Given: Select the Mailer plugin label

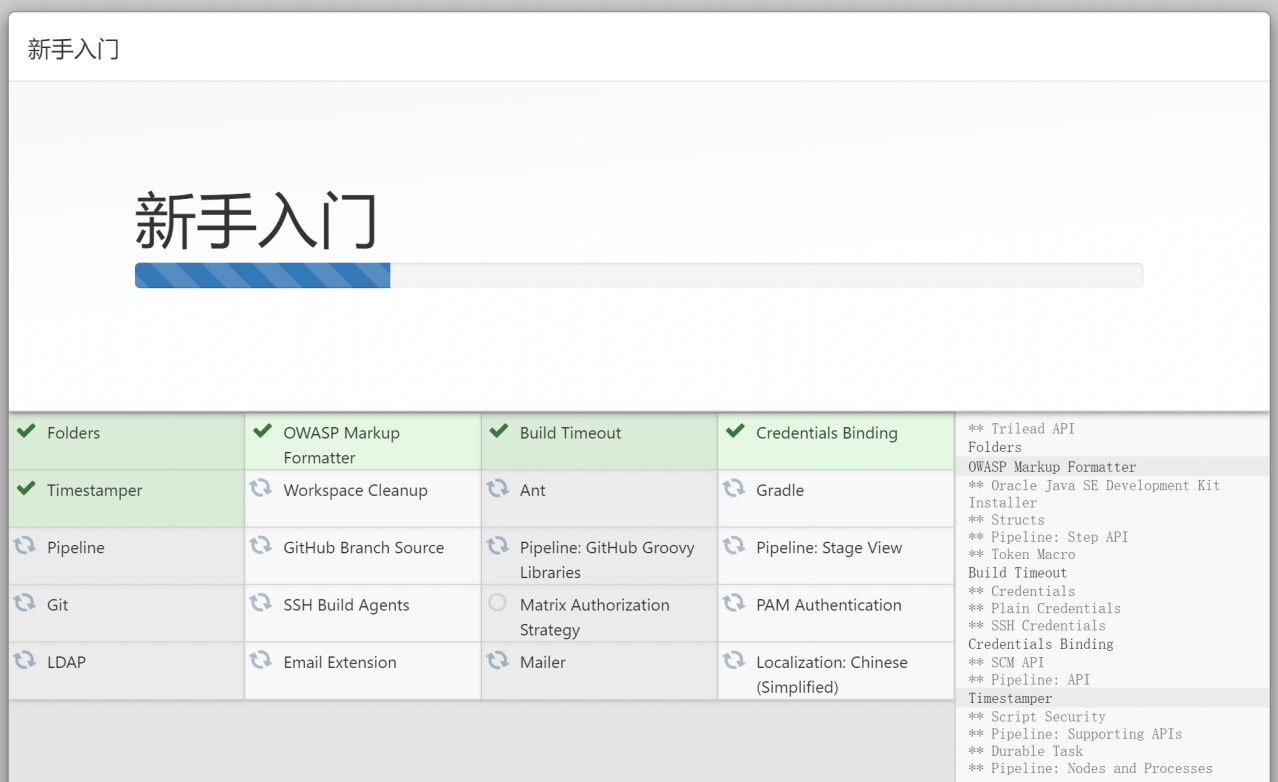Looking at the screenshot, I should point(543,662).
